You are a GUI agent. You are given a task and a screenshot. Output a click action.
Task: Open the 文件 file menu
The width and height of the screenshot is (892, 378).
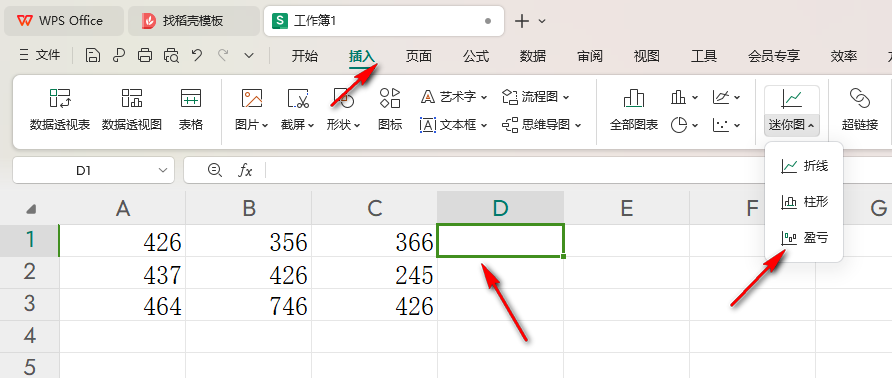[x=40, y=55]
